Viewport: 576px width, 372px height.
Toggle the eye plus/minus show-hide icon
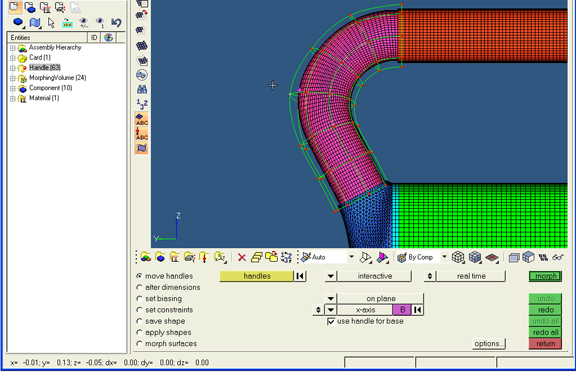[84, 23]
